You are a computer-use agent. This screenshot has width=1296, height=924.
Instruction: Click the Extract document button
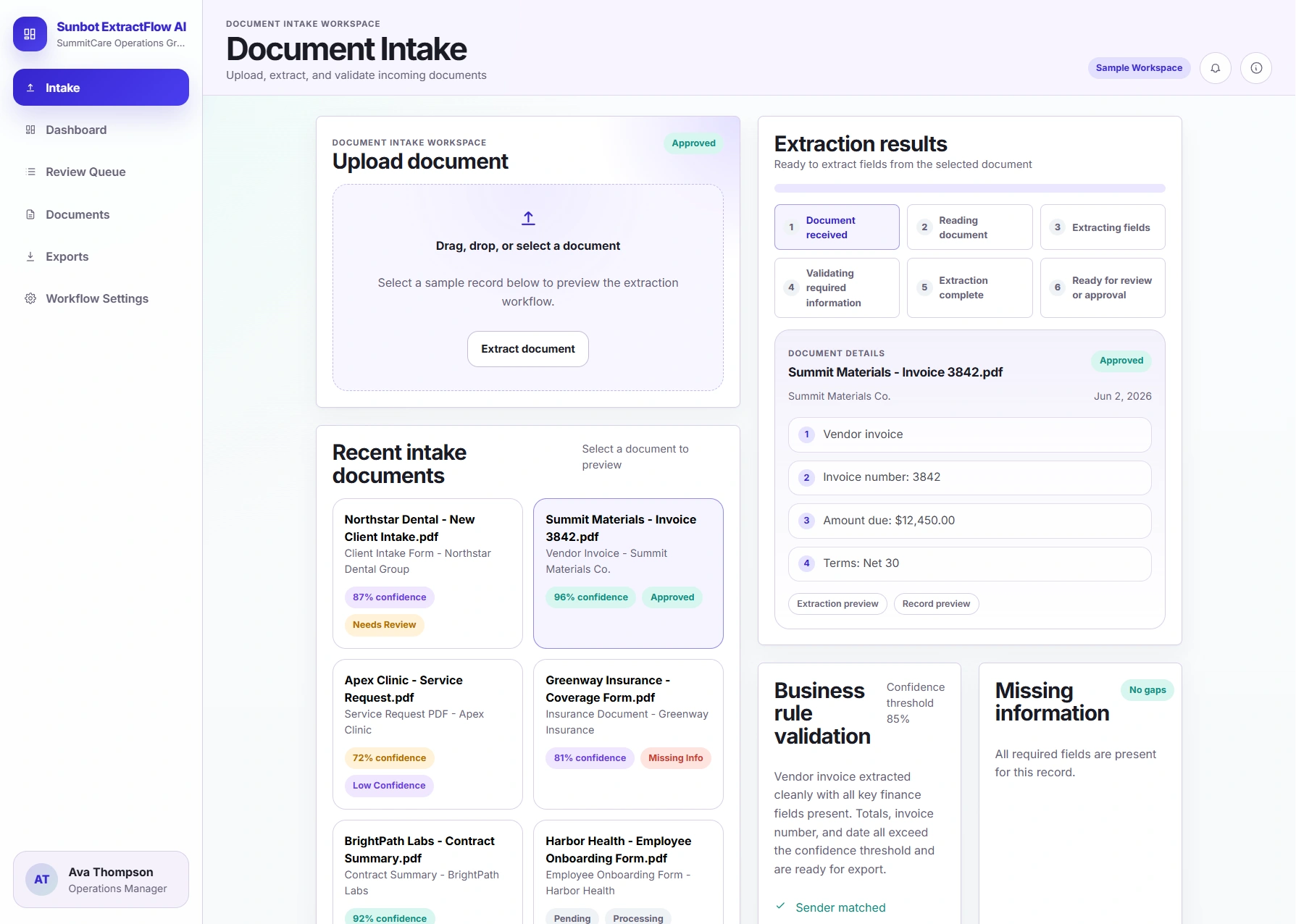528,349
